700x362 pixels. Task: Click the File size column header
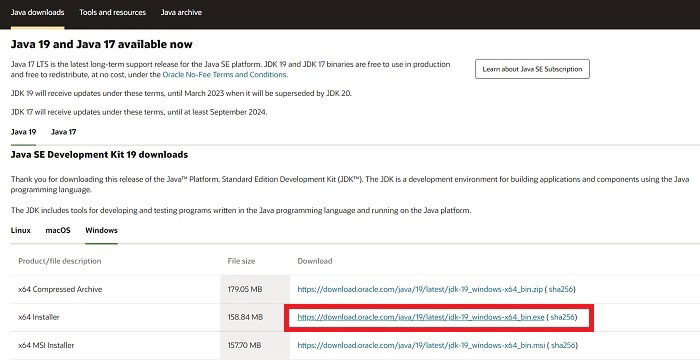click(242, 261)
